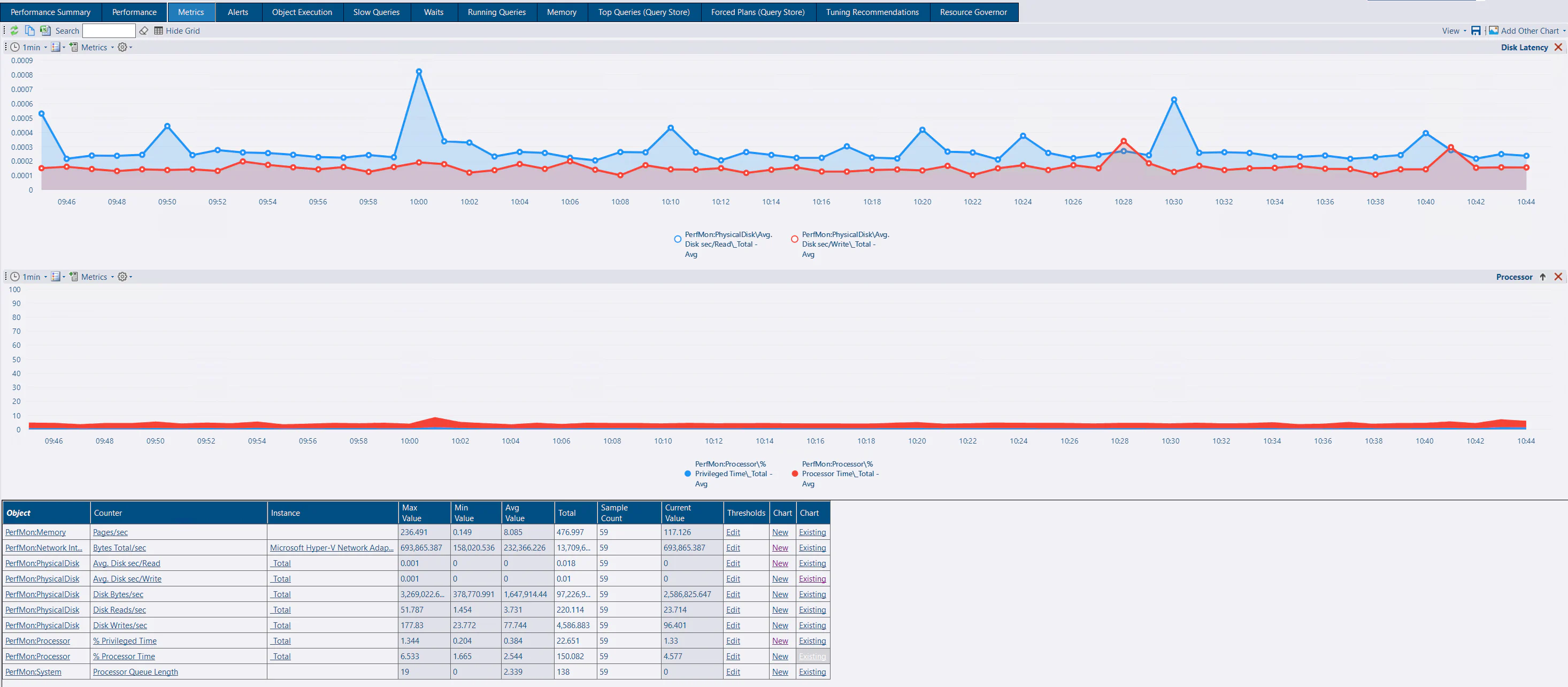Viewport: 1568px width, 687px height.
Task: Click the Microsoft Hyper-V Network Adapter instance link
Action: tap(332, 547)
